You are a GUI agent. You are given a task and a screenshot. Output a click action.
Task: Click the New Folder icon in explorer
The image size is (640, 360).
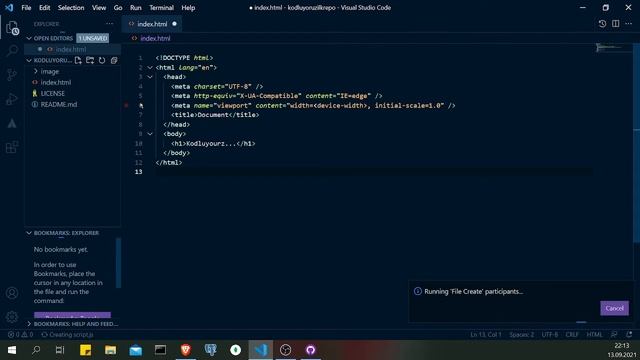[x=90, y=60]
